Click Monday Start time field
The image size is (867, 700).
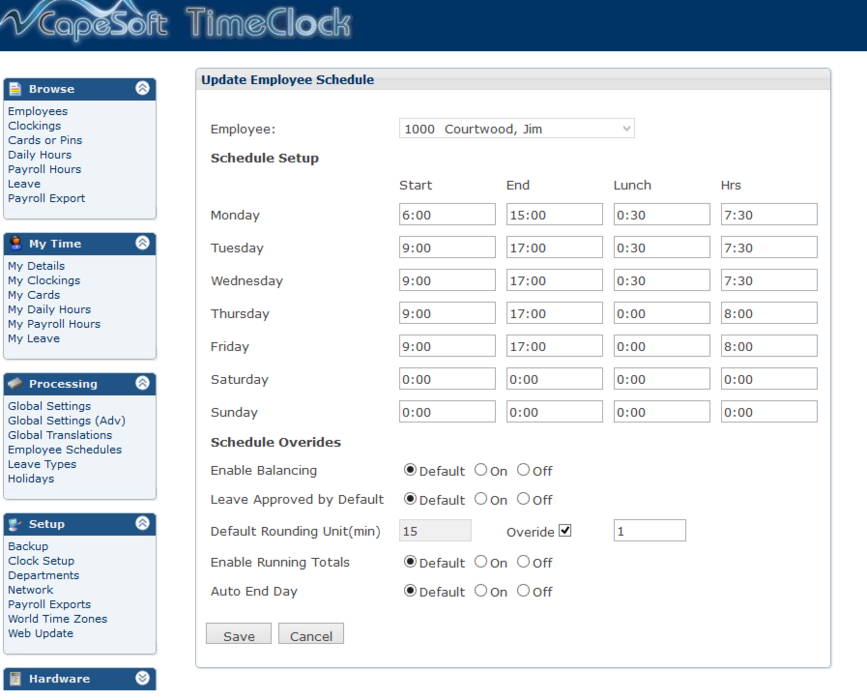(447, 215)
